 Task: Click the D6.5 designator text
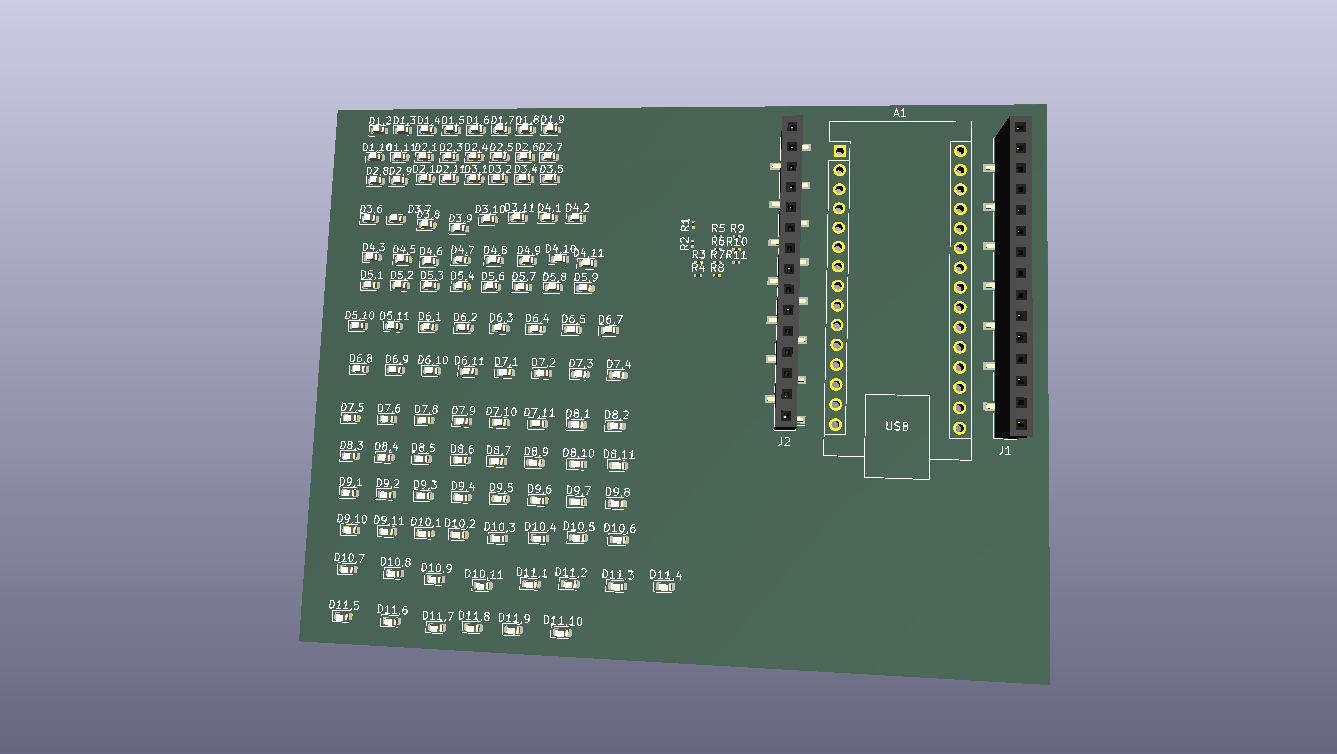click(x=573, y=320)
